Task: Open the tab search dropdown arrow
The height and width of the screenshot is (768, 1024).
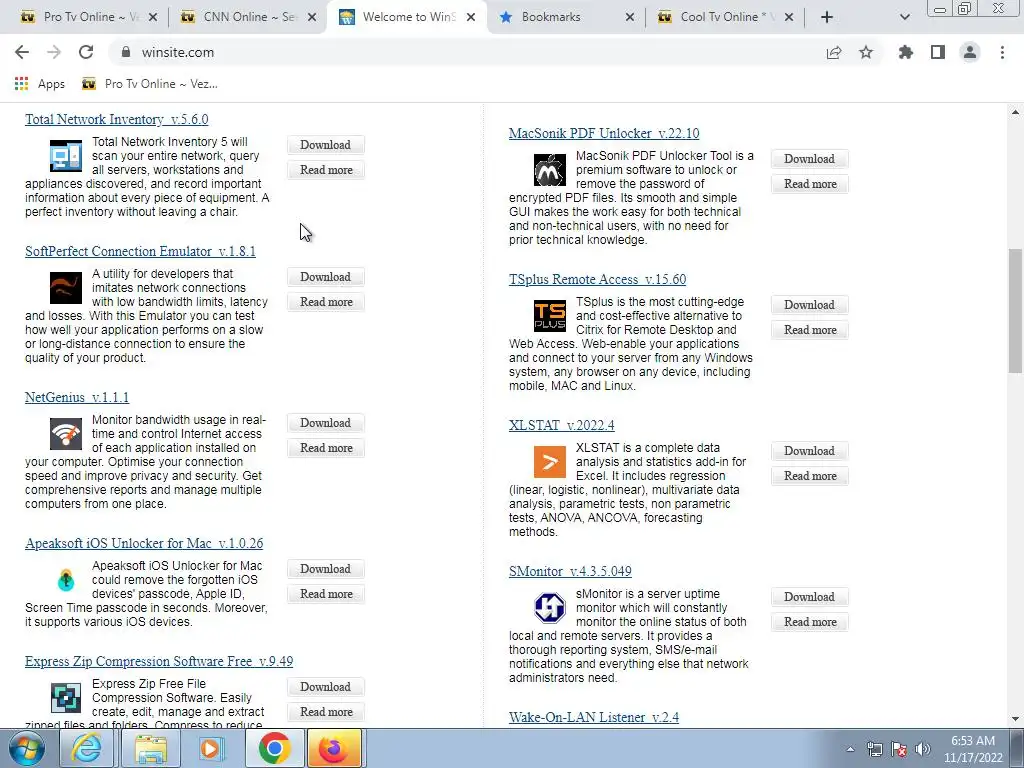Action: (x=904, y=17)
